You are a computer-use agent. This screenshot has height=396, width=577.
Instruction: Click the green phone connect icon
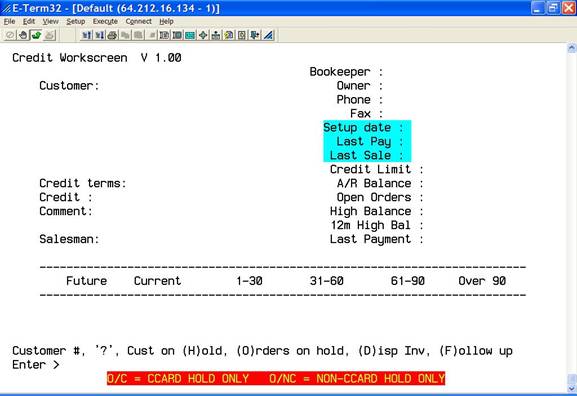[36, 35]
